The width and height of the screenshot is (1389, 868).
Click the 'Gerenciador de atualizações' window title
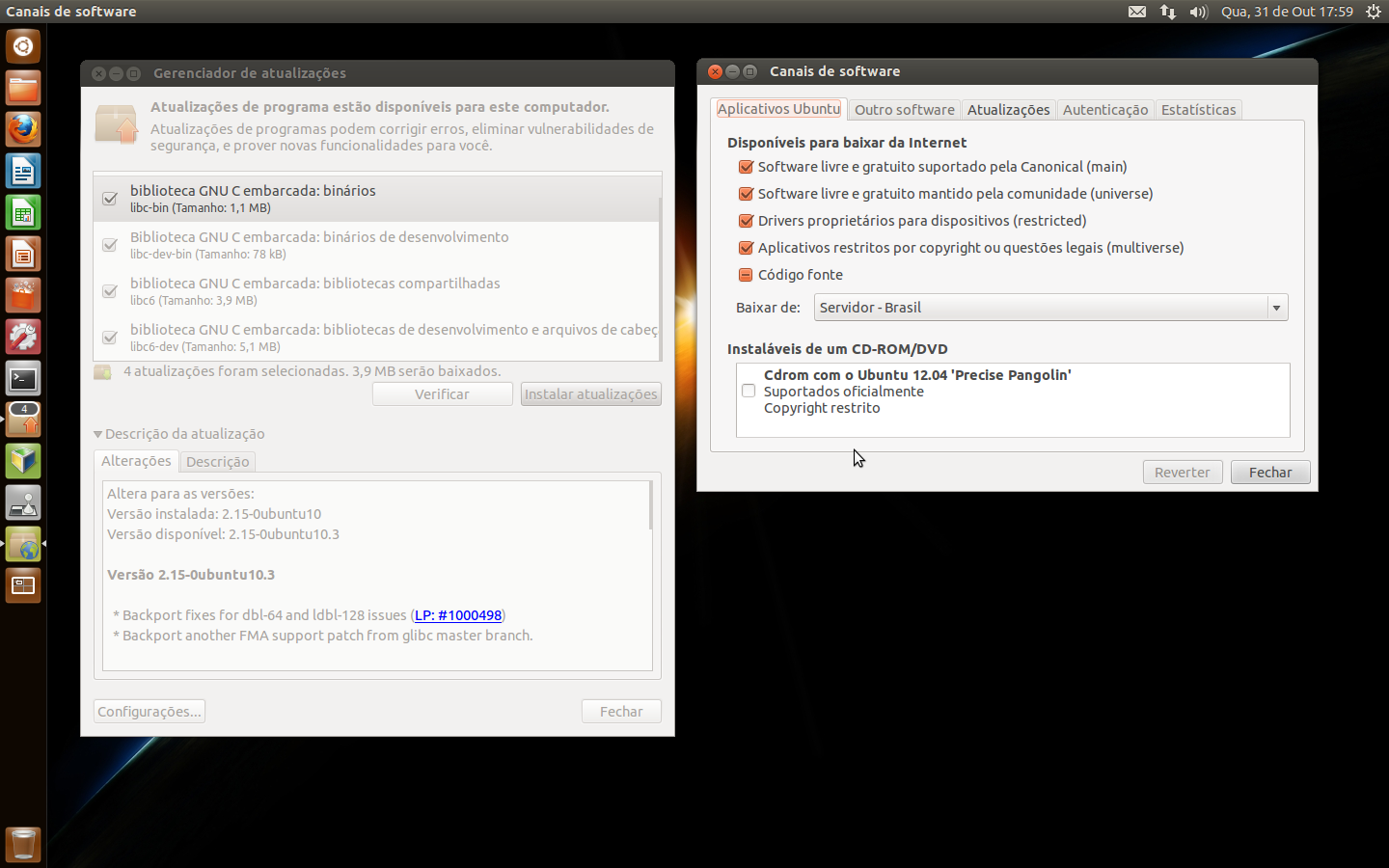pos(250,73)
